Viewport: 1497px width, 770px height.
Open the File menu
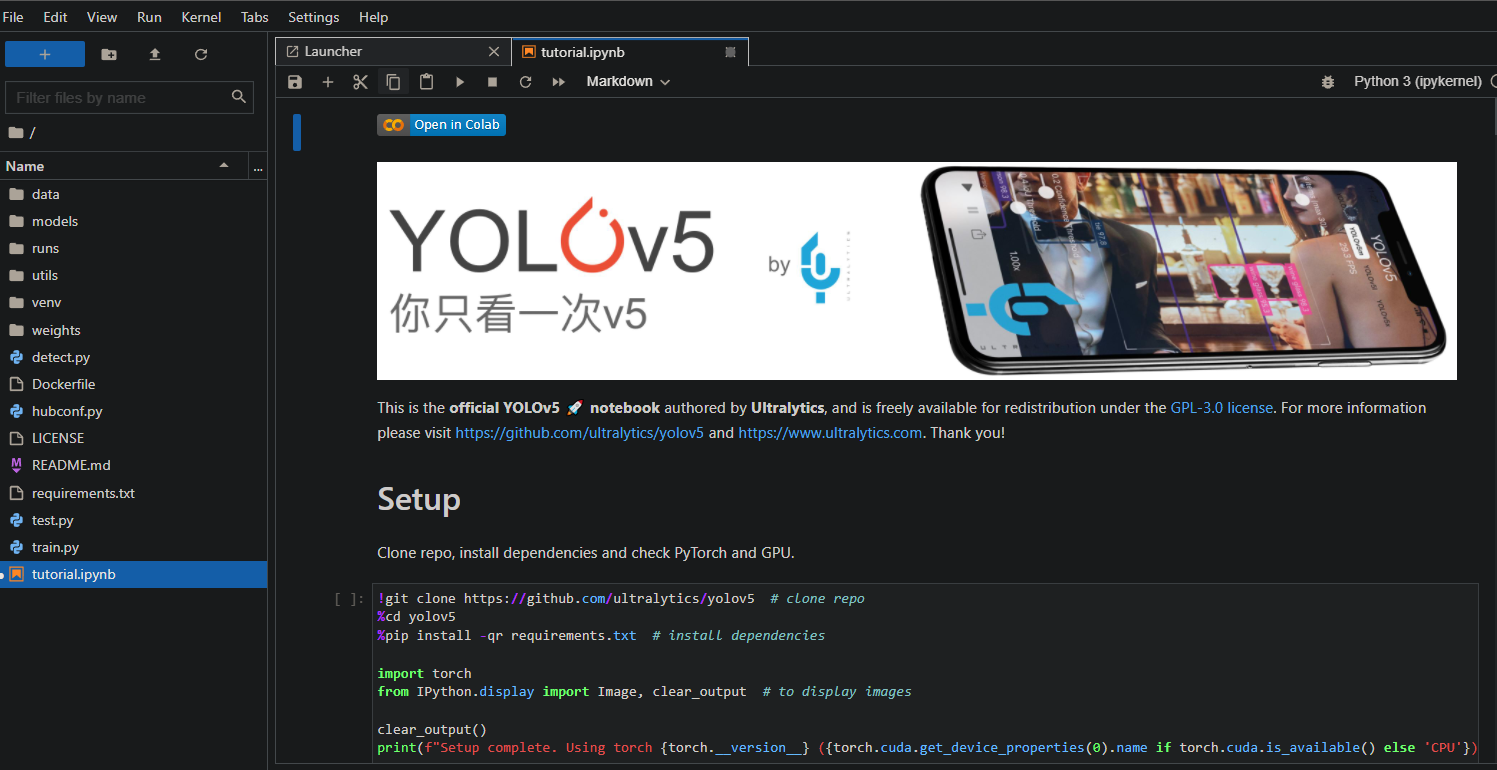[x=13, y=17]
